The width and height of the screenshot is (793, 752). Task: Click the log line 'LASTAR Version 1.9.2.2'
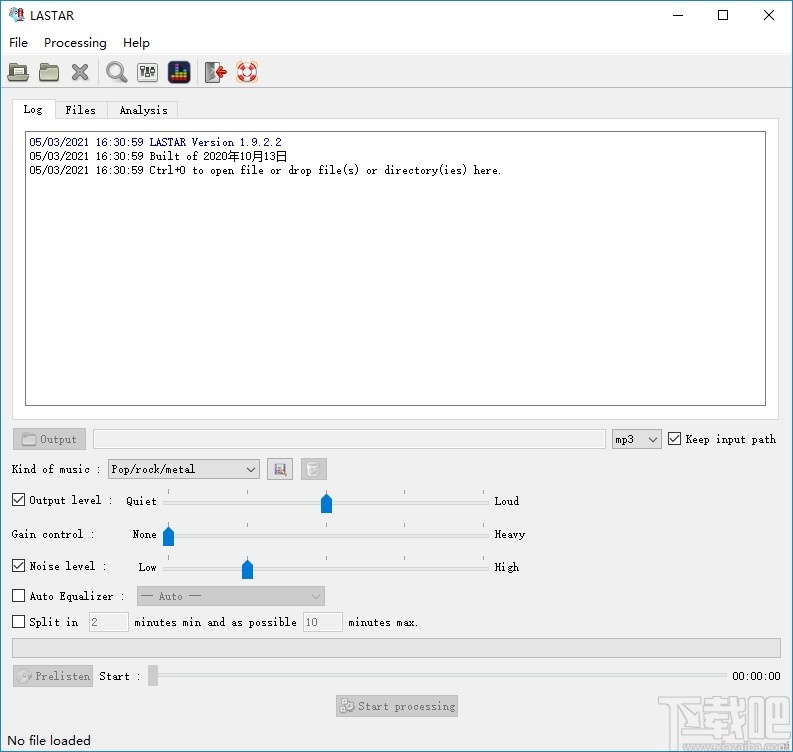coord(155,142)
